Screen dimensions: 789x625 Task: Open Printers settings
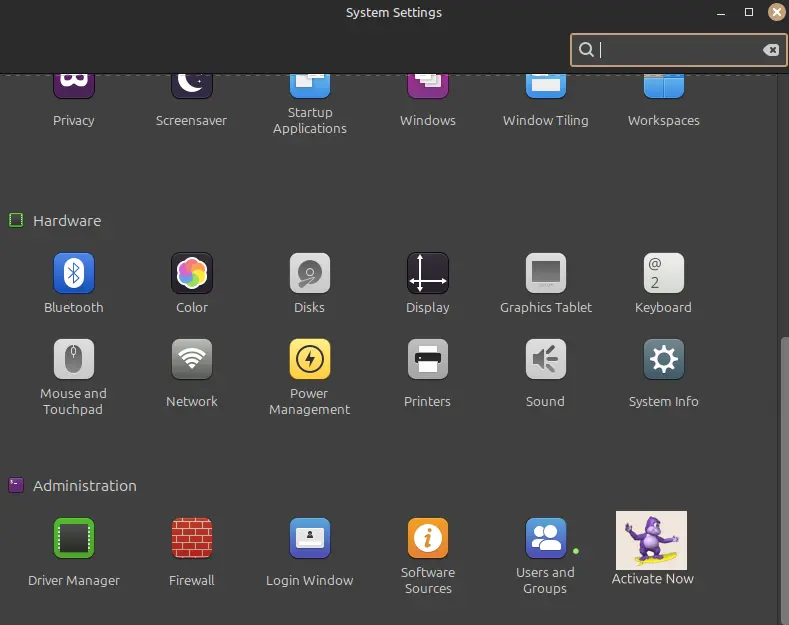[427, 360]
